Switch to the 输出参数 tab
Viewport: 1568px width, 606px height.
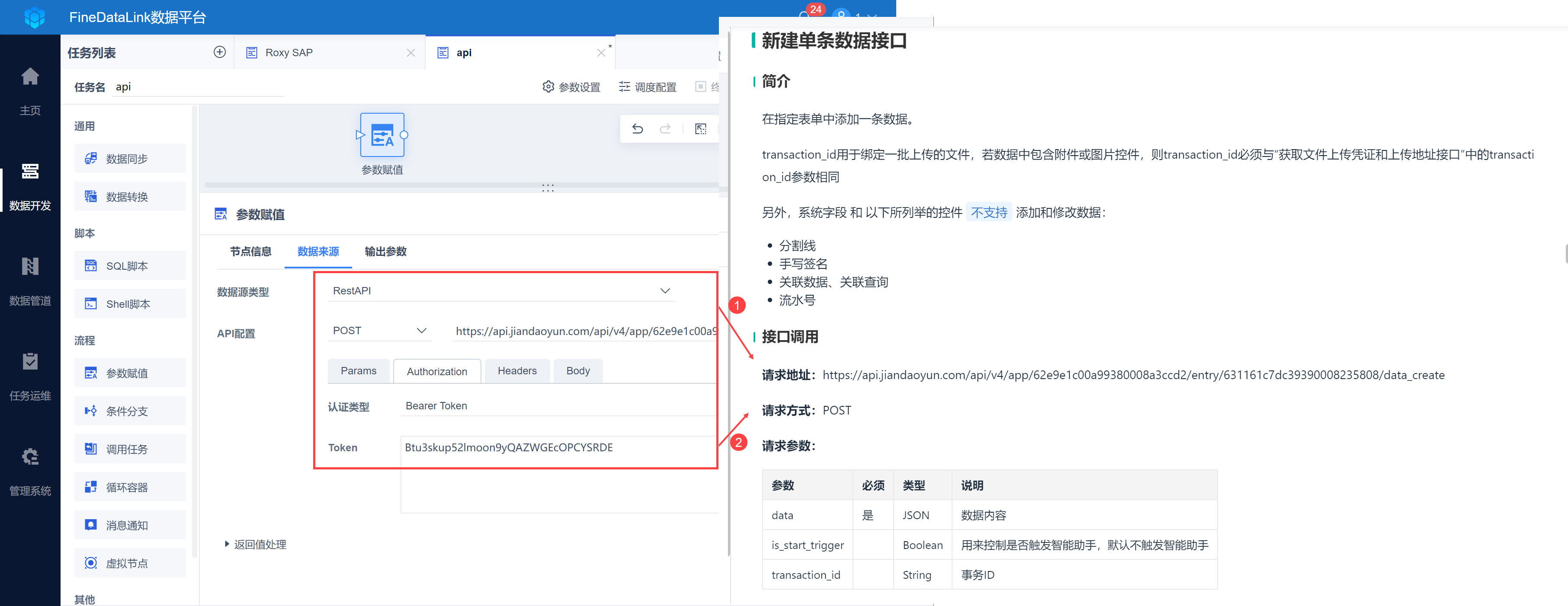pyautogui.click(x=385, y=252)
